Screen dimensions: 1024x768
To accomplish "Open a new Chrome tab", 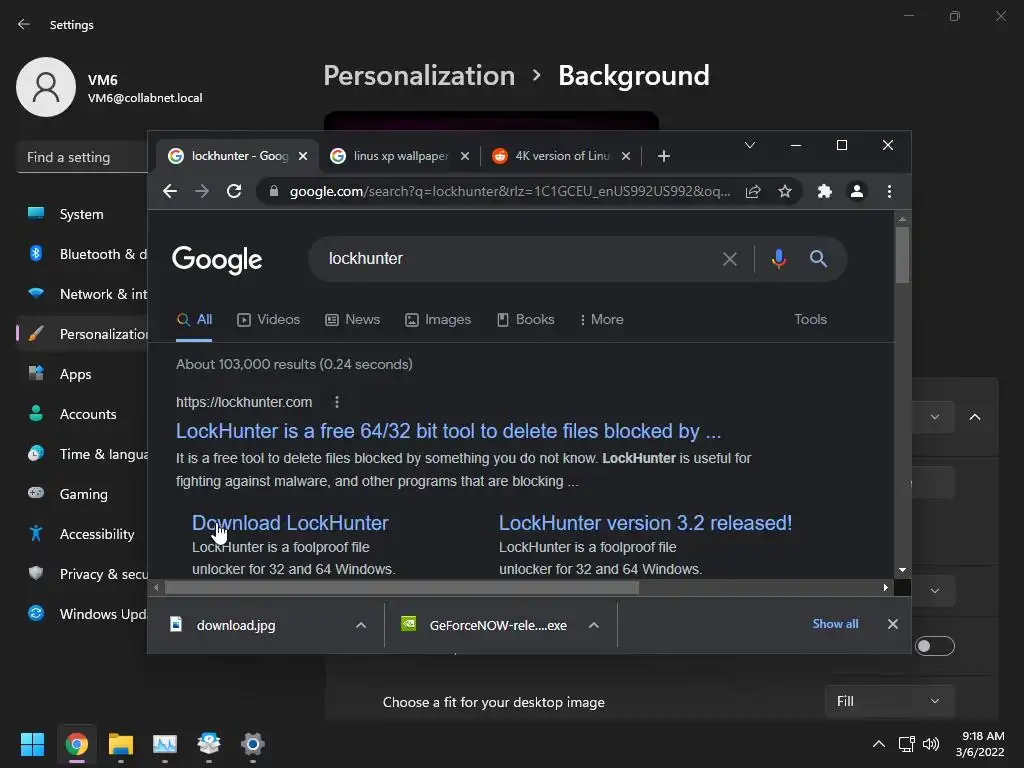I will (664, 156).
